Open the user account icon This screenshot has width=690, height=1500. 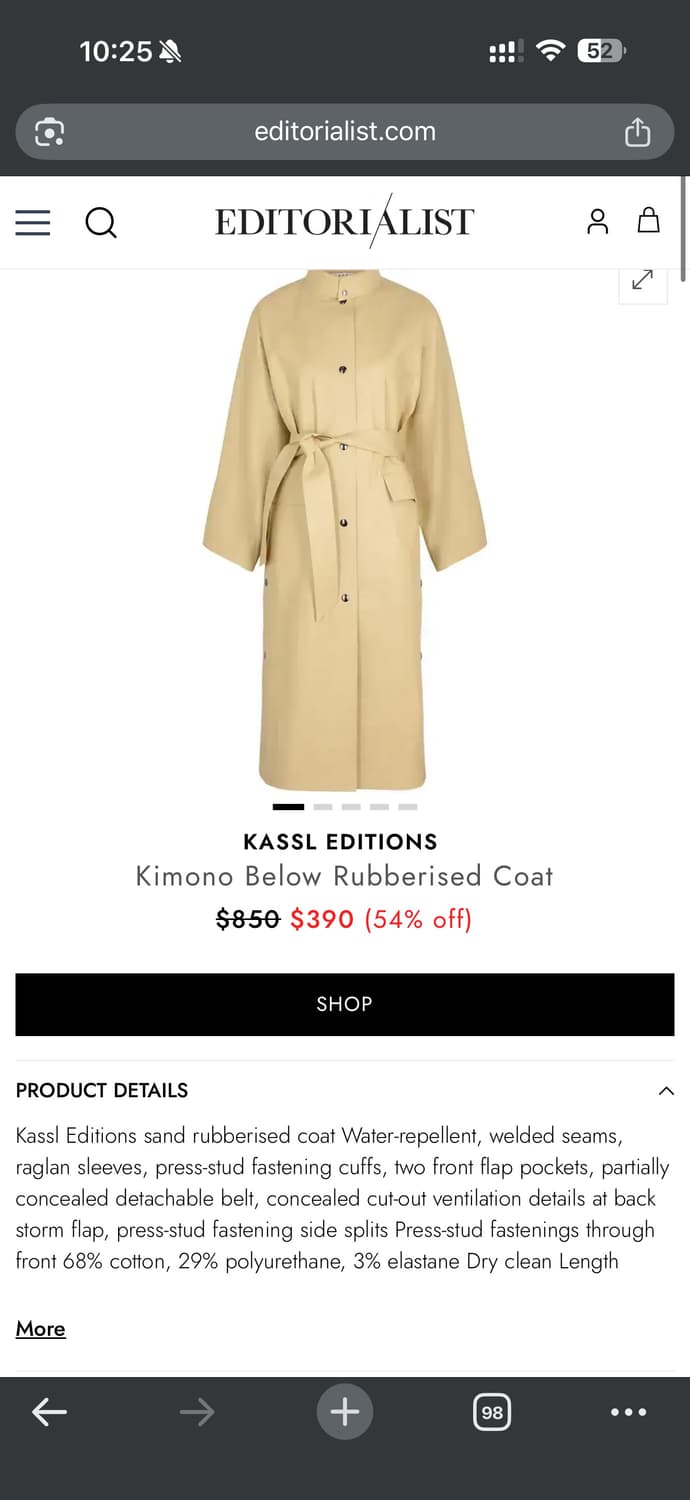click(x=597, y=221)
